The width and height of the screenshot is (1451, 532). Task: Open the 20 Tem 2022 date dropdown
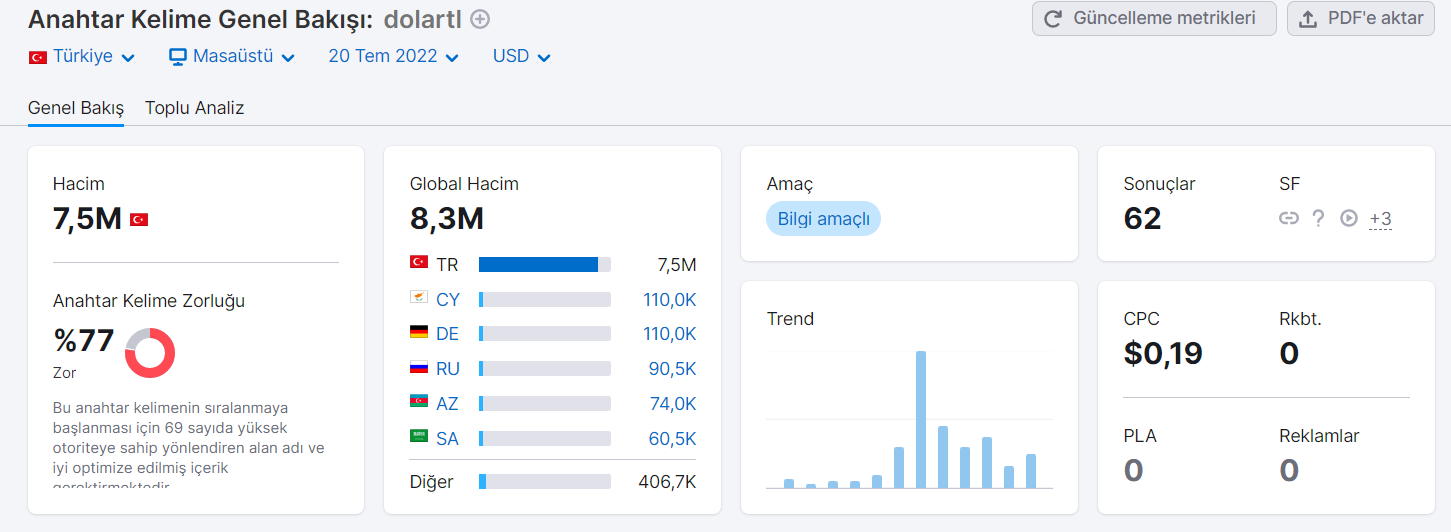[394, 57]
